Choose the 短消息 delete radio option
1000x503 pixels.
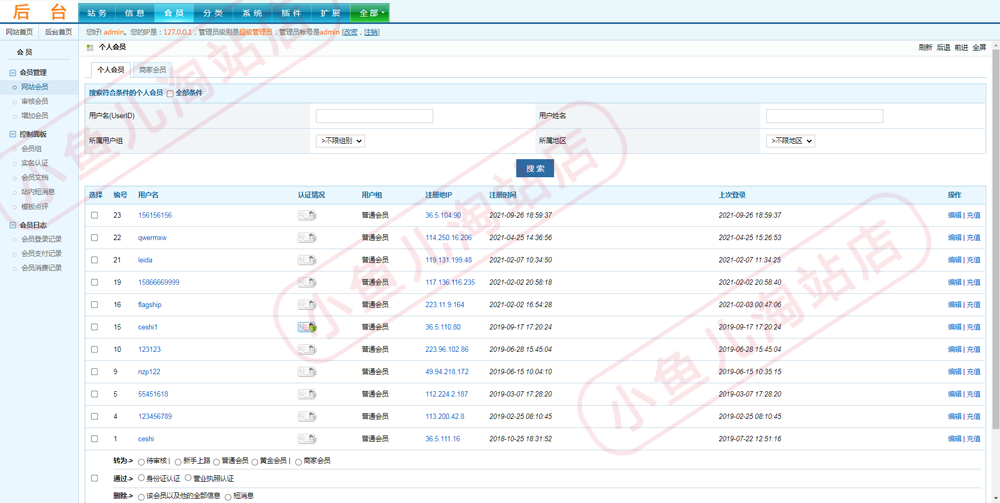(x=228, y=496)
